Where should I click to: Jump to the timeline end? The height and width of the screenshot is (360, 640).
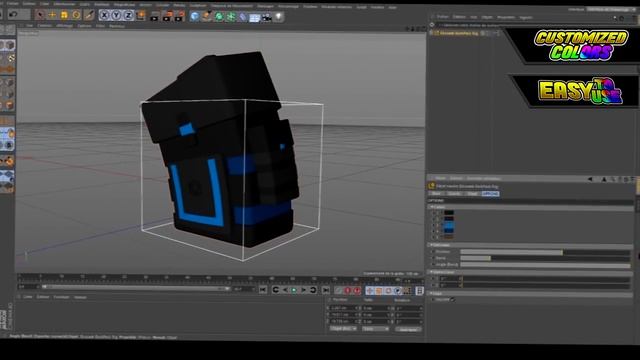click(x=326, y=290)
